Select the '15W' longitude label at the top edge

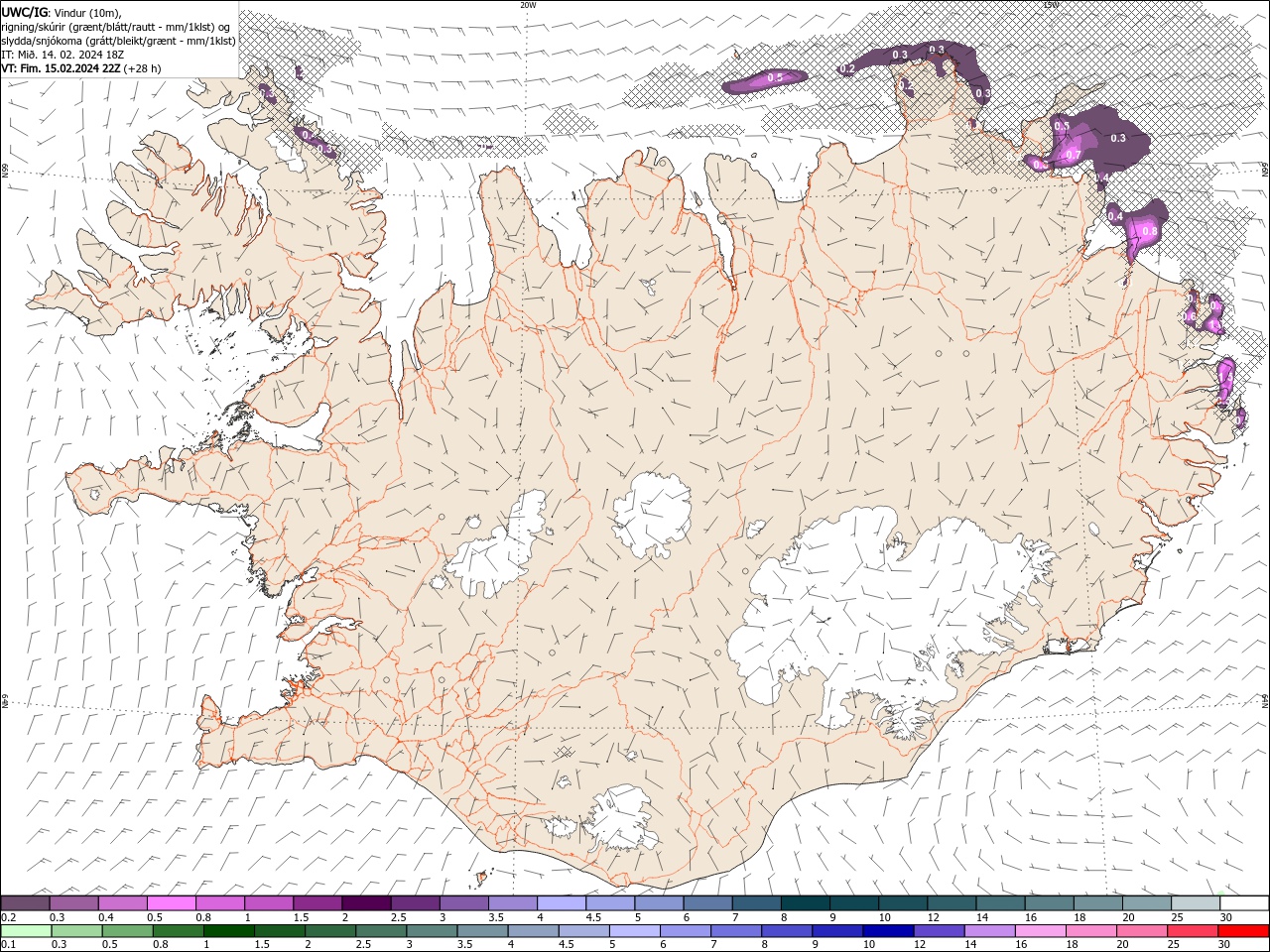(1051, 5)
